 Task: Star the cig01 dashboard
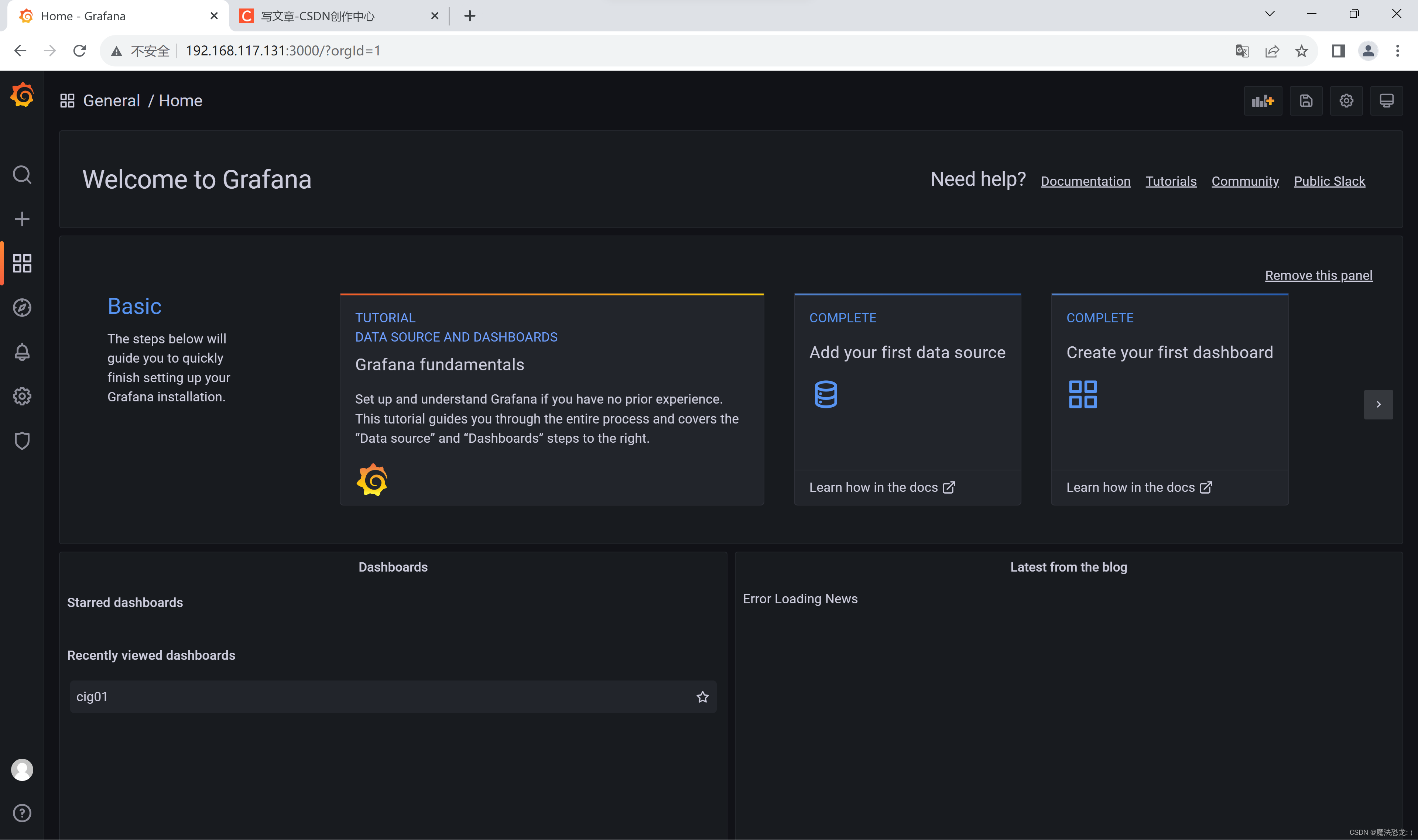[x=702, y=697]
